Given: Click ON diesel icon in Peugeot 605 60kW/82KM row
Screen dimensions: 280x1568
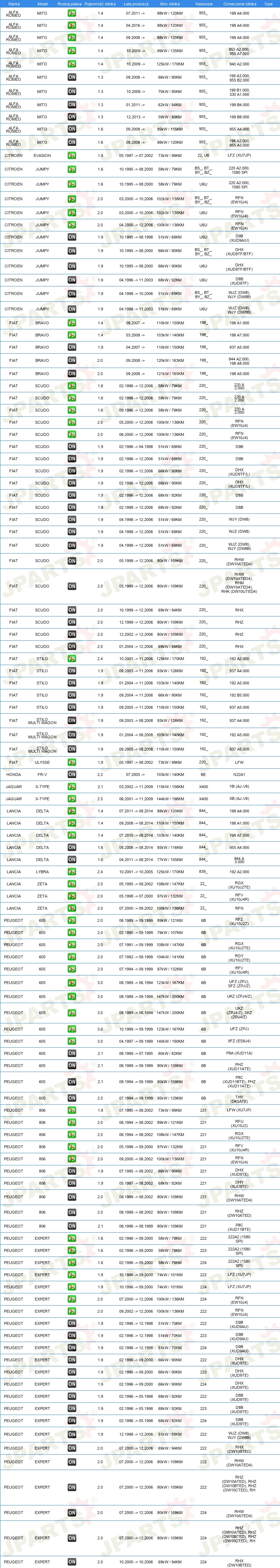Looking at the screenshot, I should point(71,1054).
